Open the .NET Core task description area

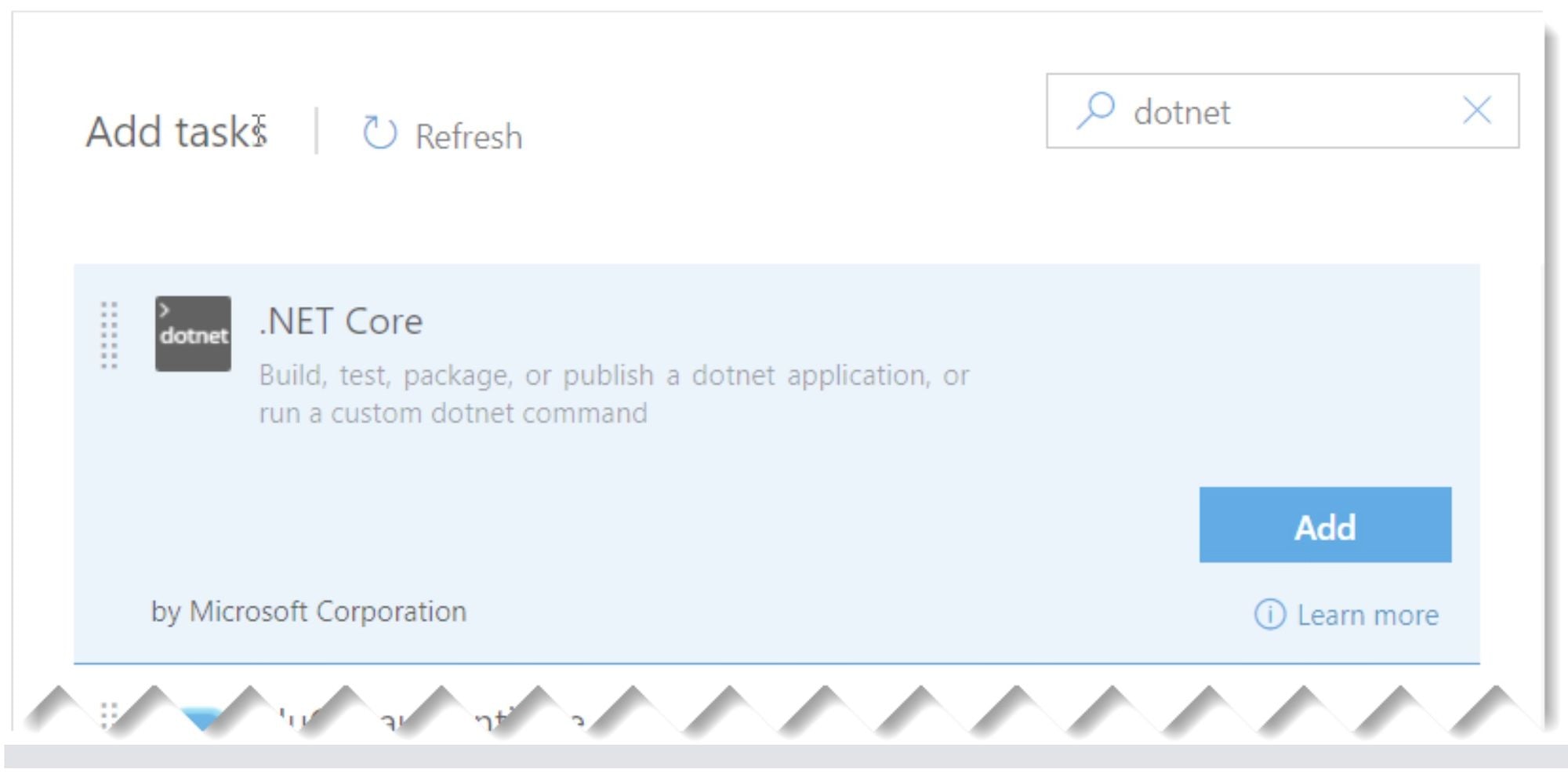pos(614,392)
